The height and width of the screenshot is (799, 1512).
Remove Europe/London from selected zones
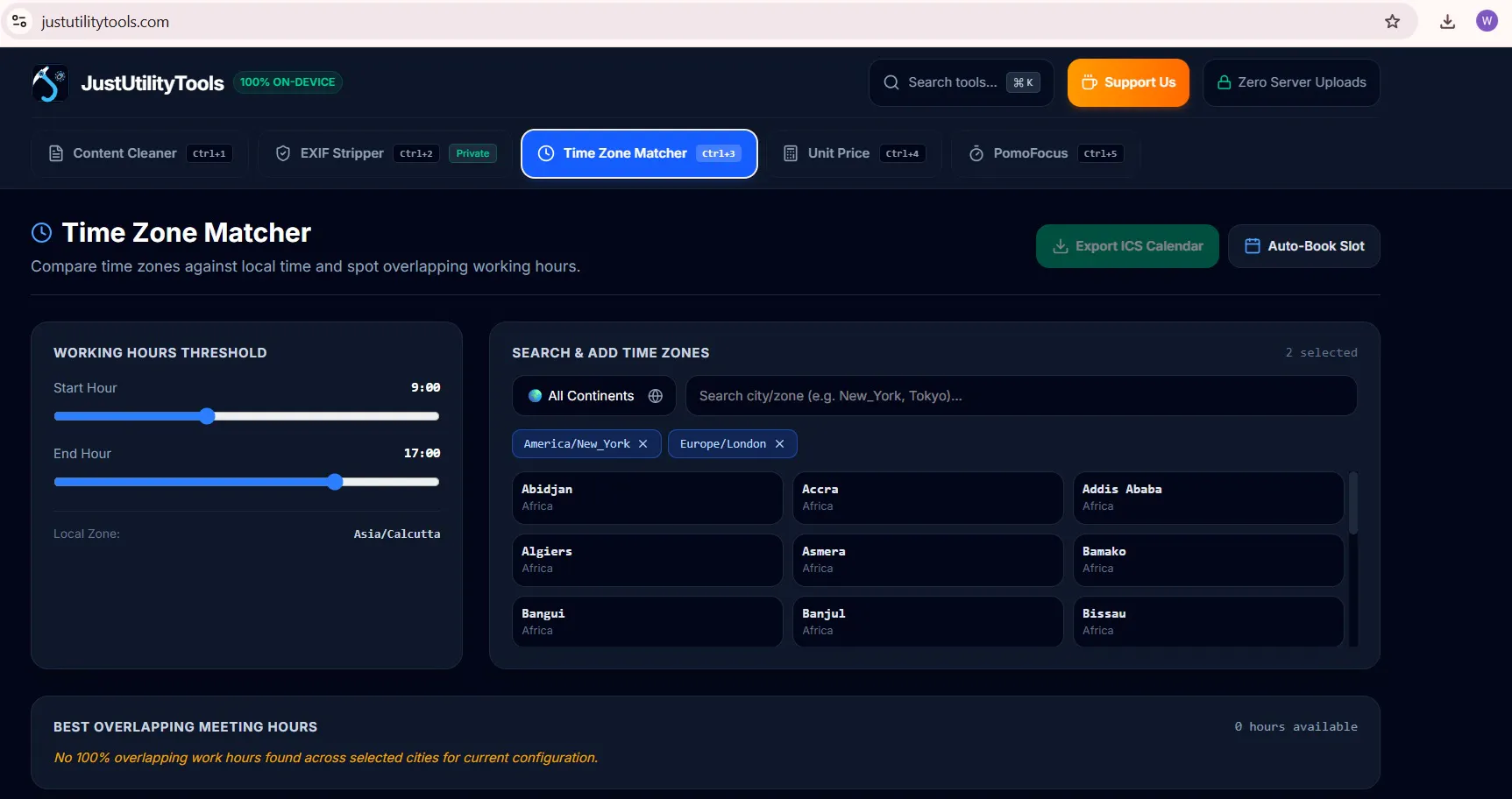tap(779, 444)
